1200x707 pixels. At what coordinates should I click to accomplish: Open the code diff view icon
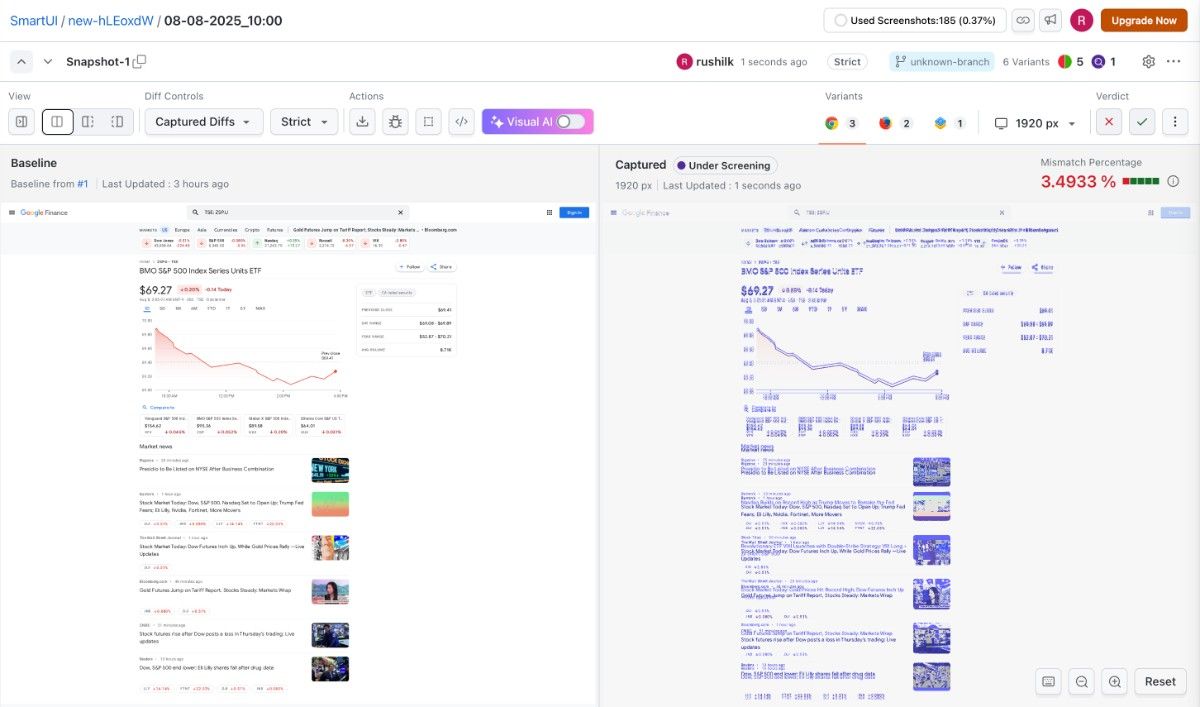tap(460, 121)
